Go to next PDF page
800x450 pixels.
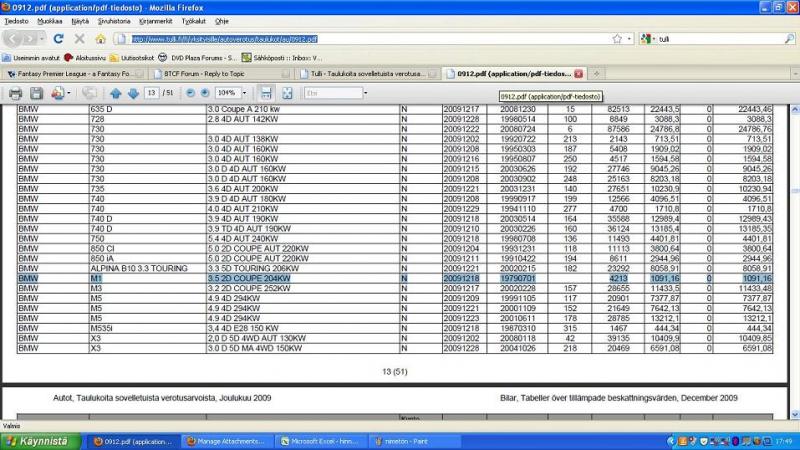tap(132, 93)
